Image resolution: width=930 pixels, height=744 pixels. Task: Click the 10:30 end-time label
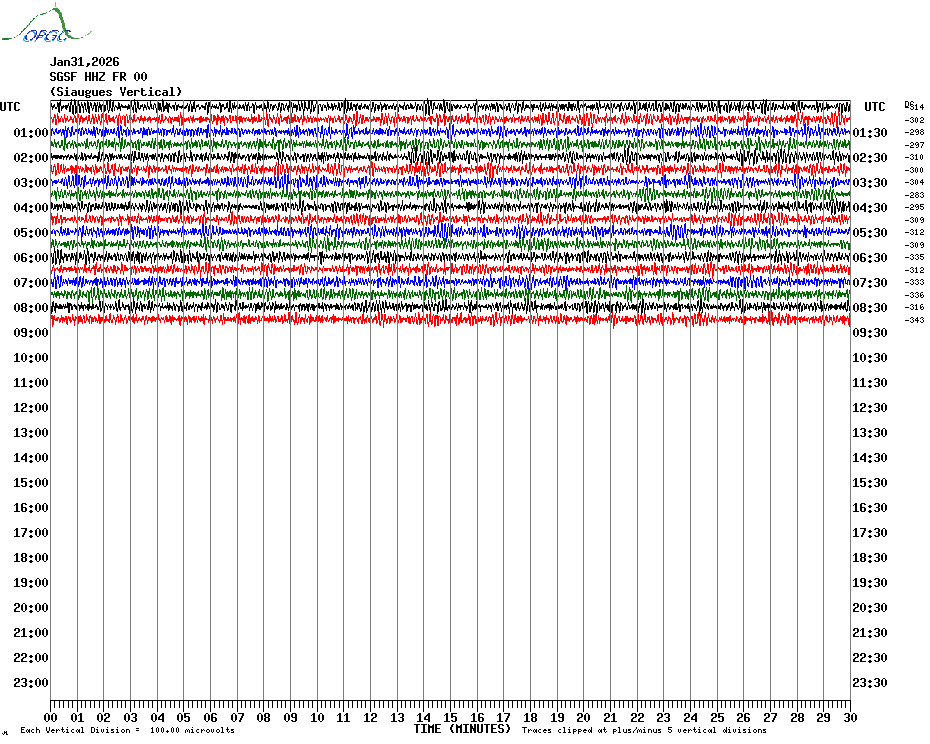[x=870, y=358]
